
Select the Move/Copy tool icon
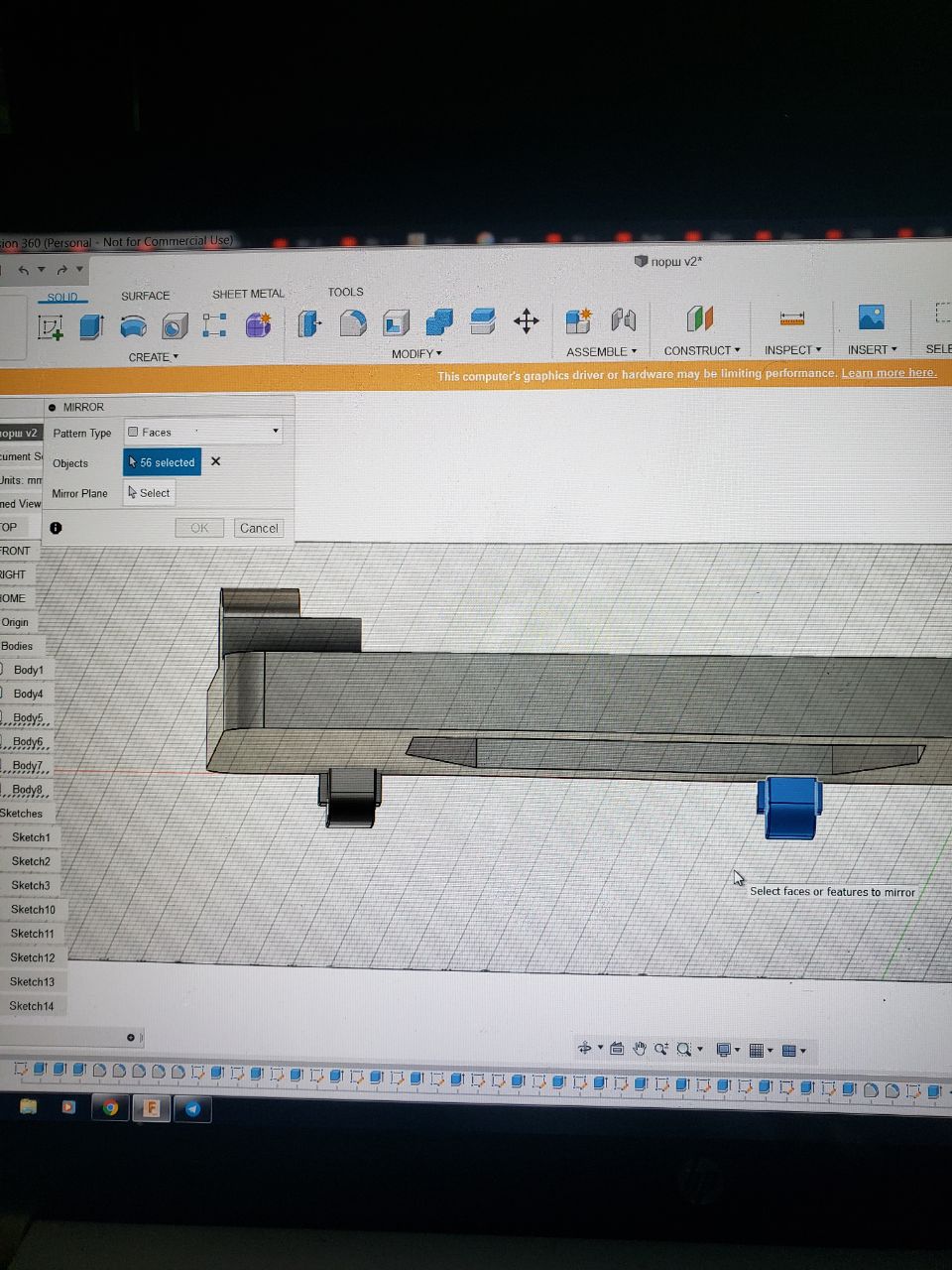pyautogui.click(x=527, y=319)
